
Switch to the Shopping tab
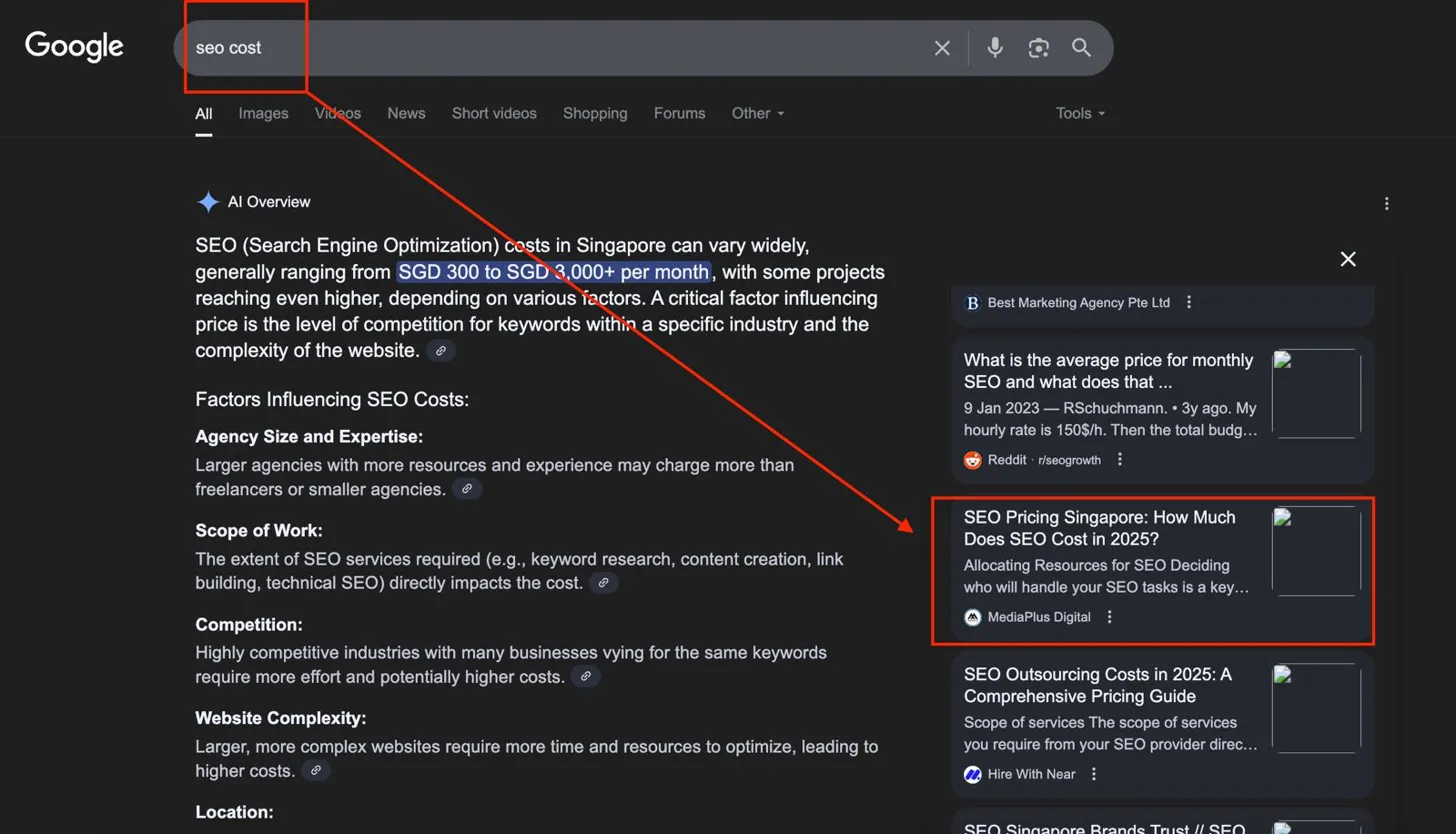595,113
